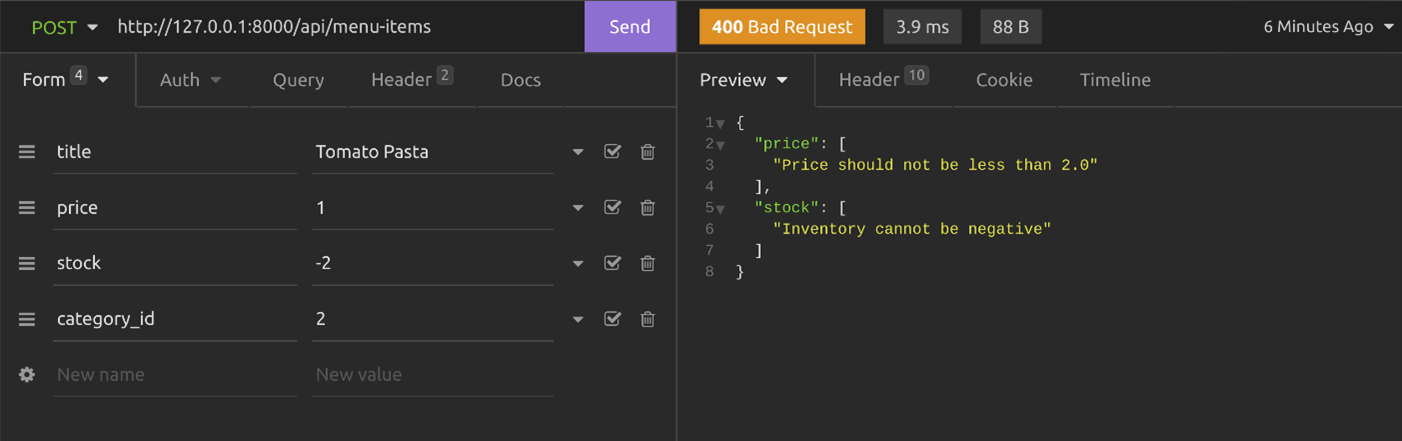The image size is (1402, 441).
Task: Grab the drag handle beside title
Action: 27,152
